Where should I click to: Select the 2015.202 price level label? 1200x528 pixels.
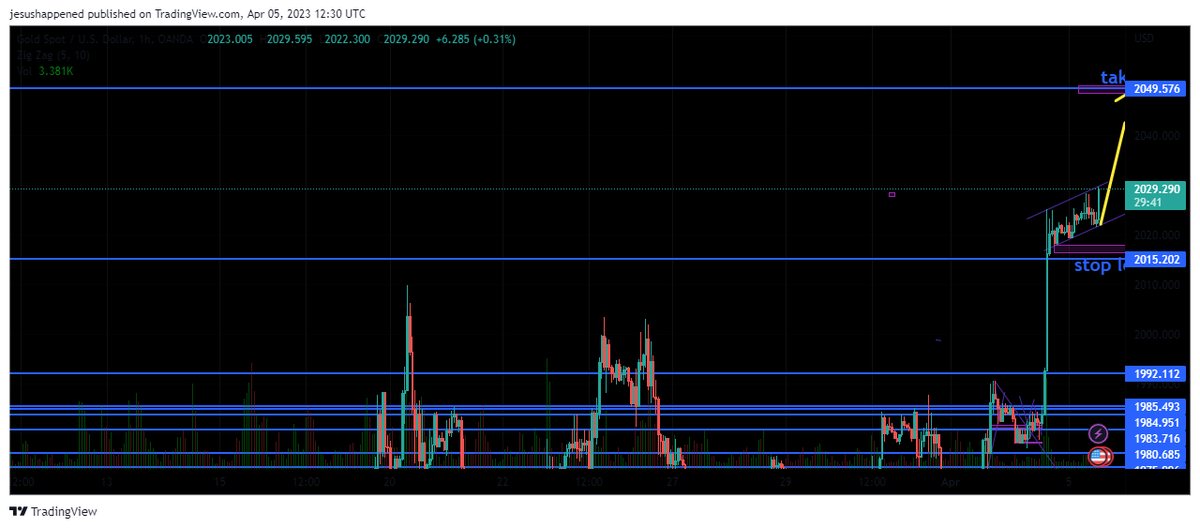pyautogui.click(x=1156, y=260)
